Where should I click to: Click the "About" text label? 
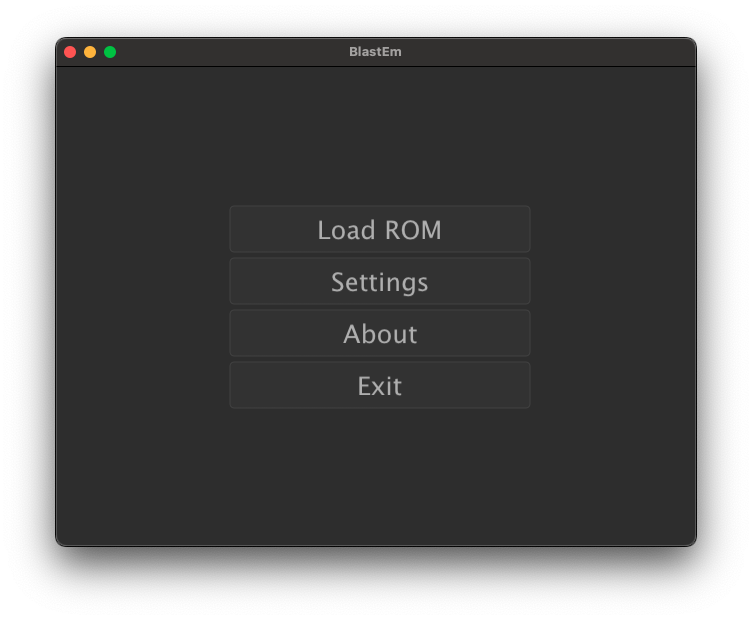pos(380,334)
